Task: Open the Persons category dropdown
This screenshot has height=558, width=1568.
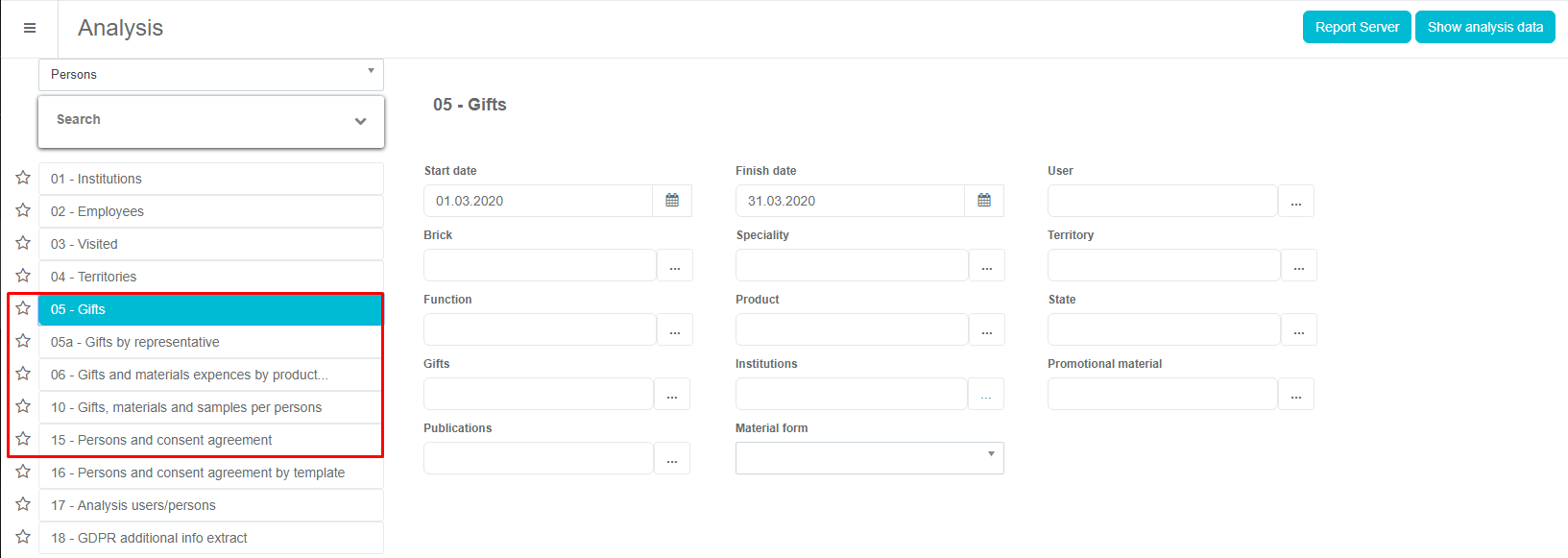Action: coord(211,75)
